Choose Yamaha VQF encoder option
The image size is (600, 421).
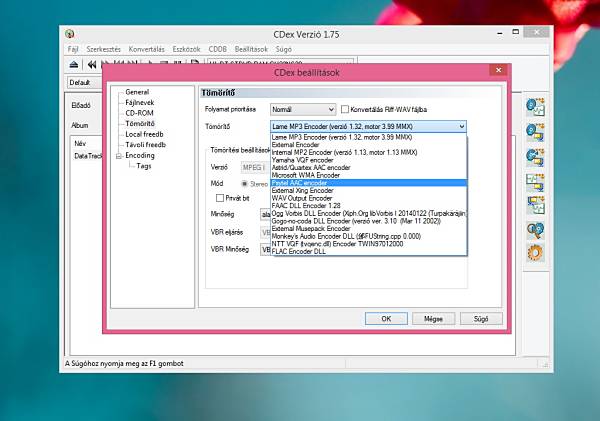point(368,160)
